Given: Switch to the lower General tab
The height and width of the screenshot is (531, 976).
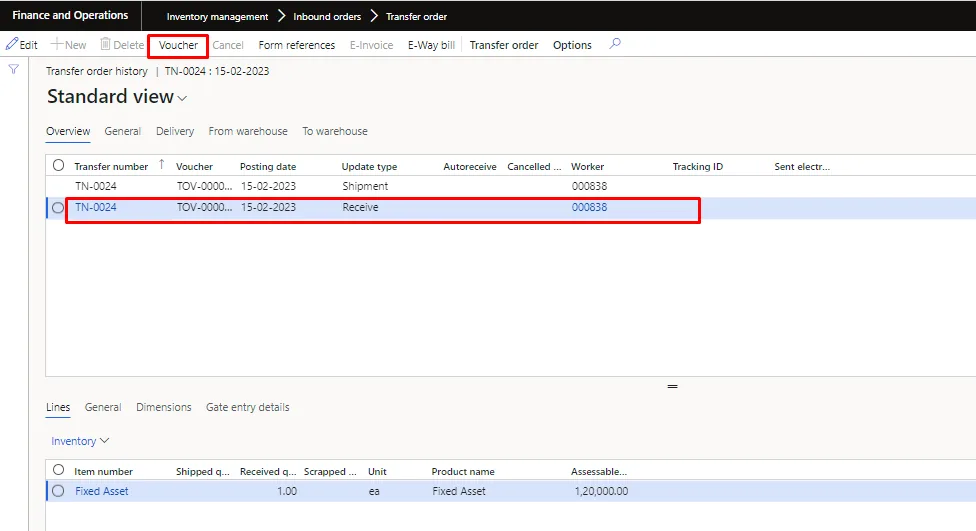Looking at the screenshot, I should (103, 407).
